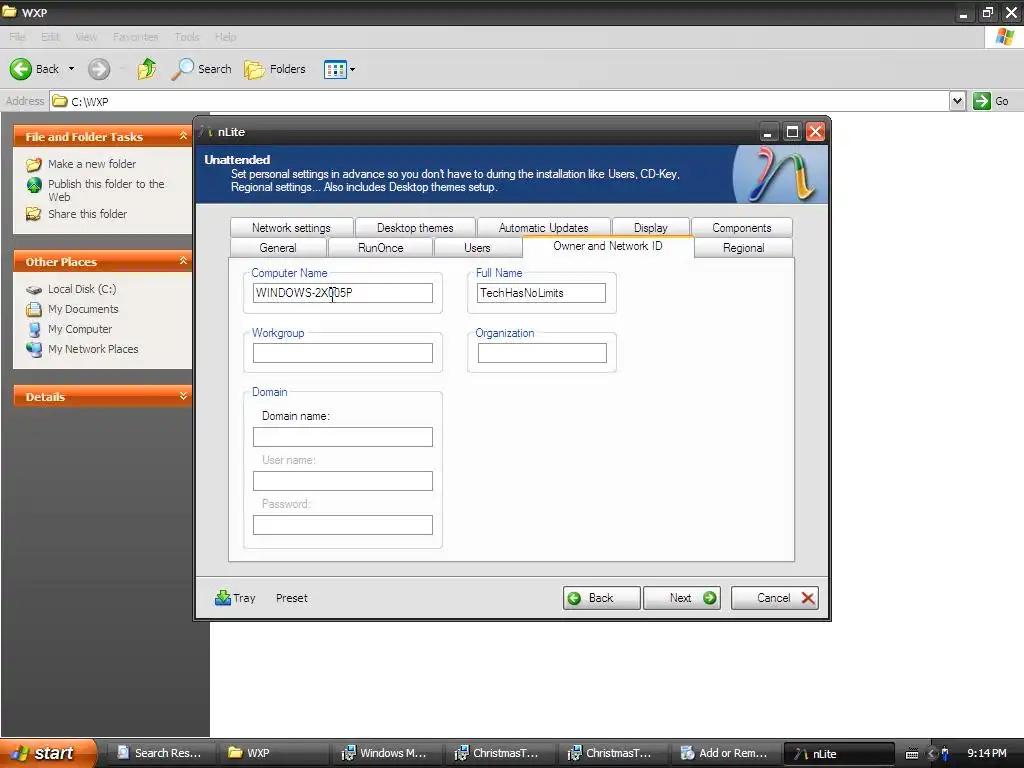Switch to Desktop themes tab
The width and height of the screenshot is (1024, 768).
click(415, 227)
